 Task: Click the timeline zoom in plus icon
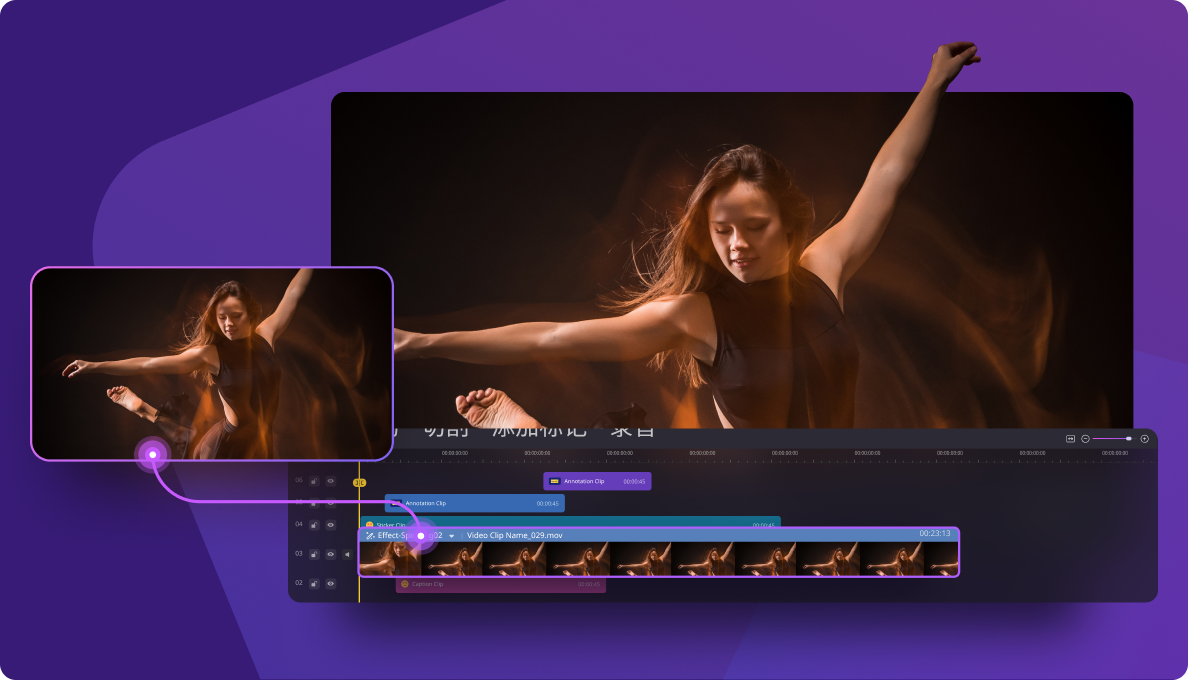coord(1144,439)
